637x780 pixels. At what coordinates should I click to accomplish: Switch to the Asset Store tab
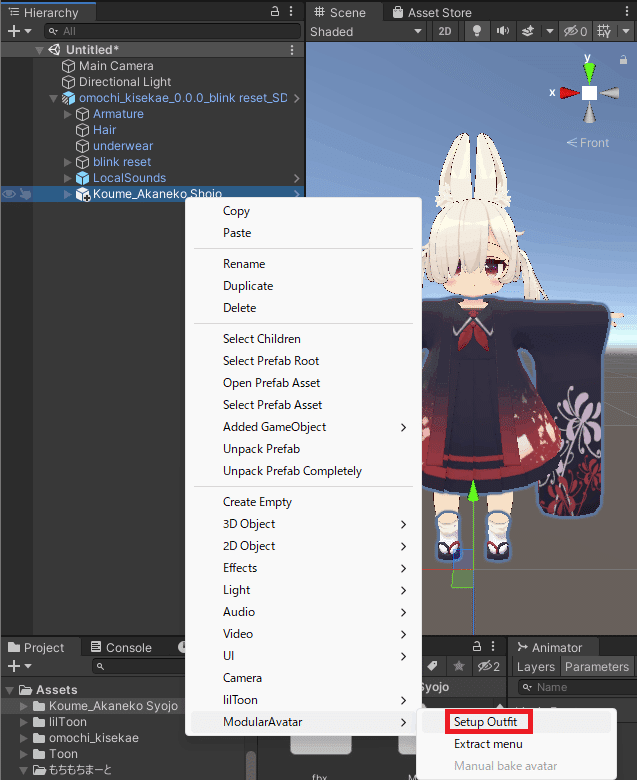[x=432, y=12]
